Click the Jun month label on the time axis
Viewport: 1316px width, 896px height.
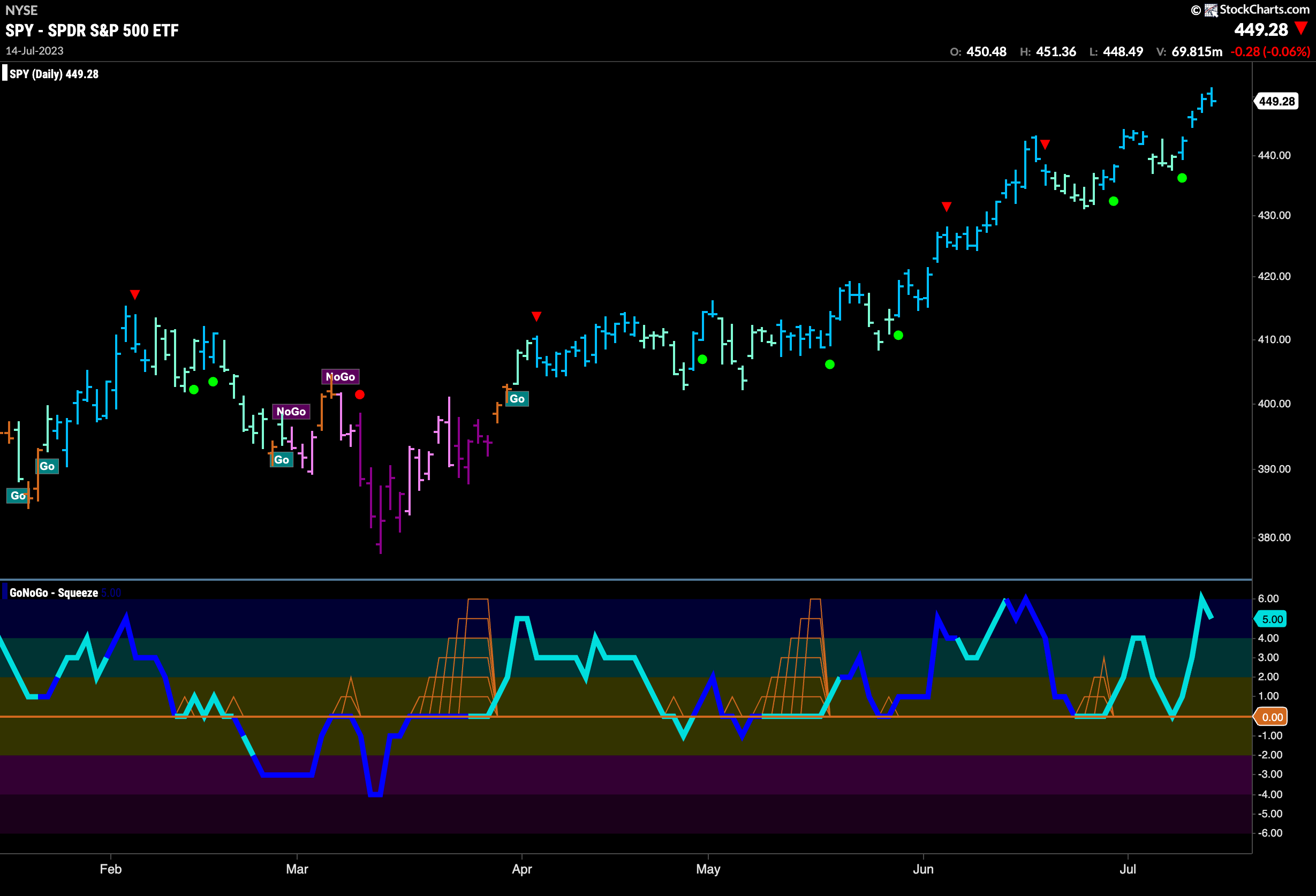click(x=923, y=869)
